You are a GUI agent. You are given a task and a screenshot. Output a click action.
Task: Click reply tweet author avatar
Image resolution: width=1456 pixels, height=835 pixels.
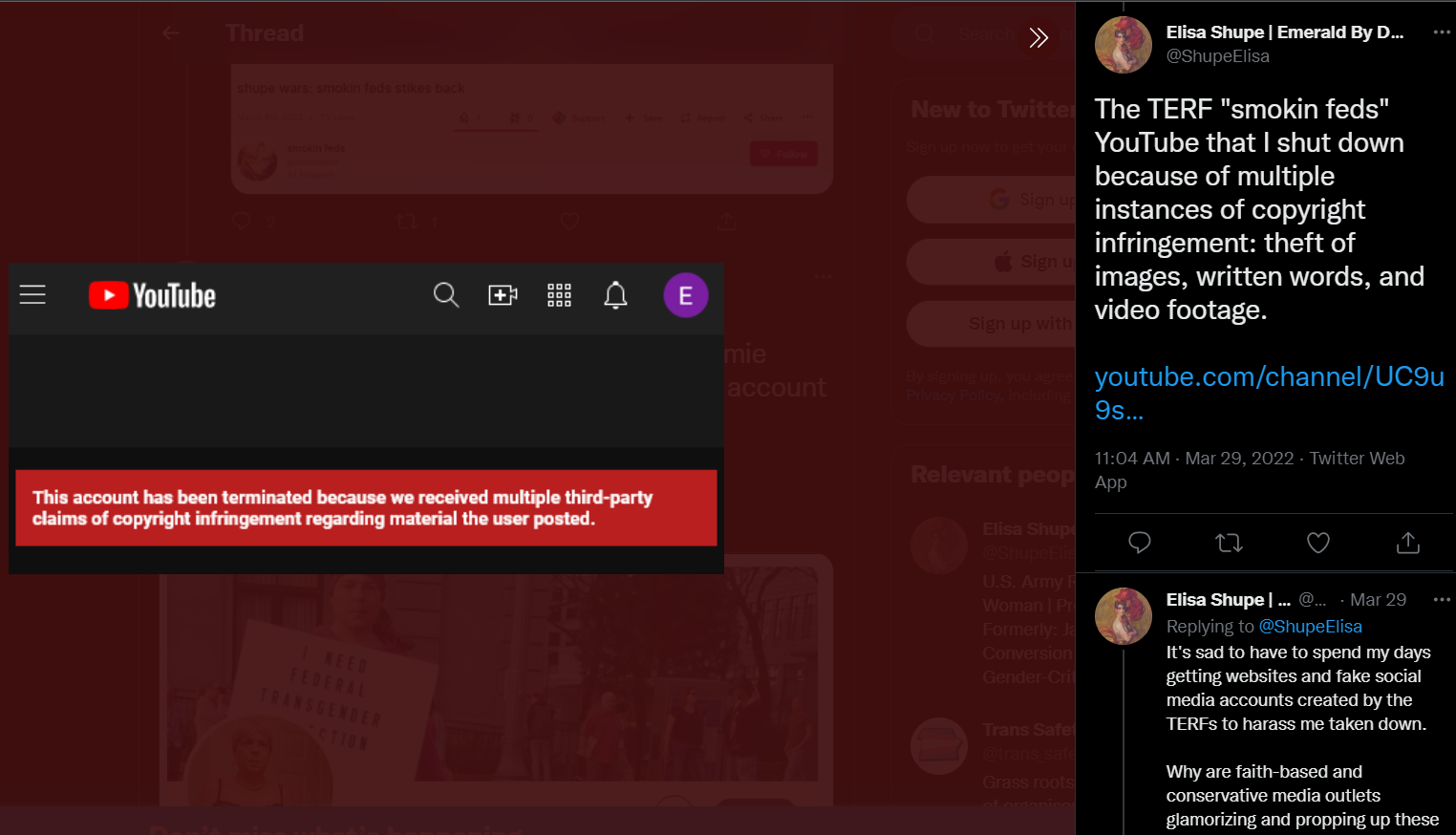coord(1123,616)
